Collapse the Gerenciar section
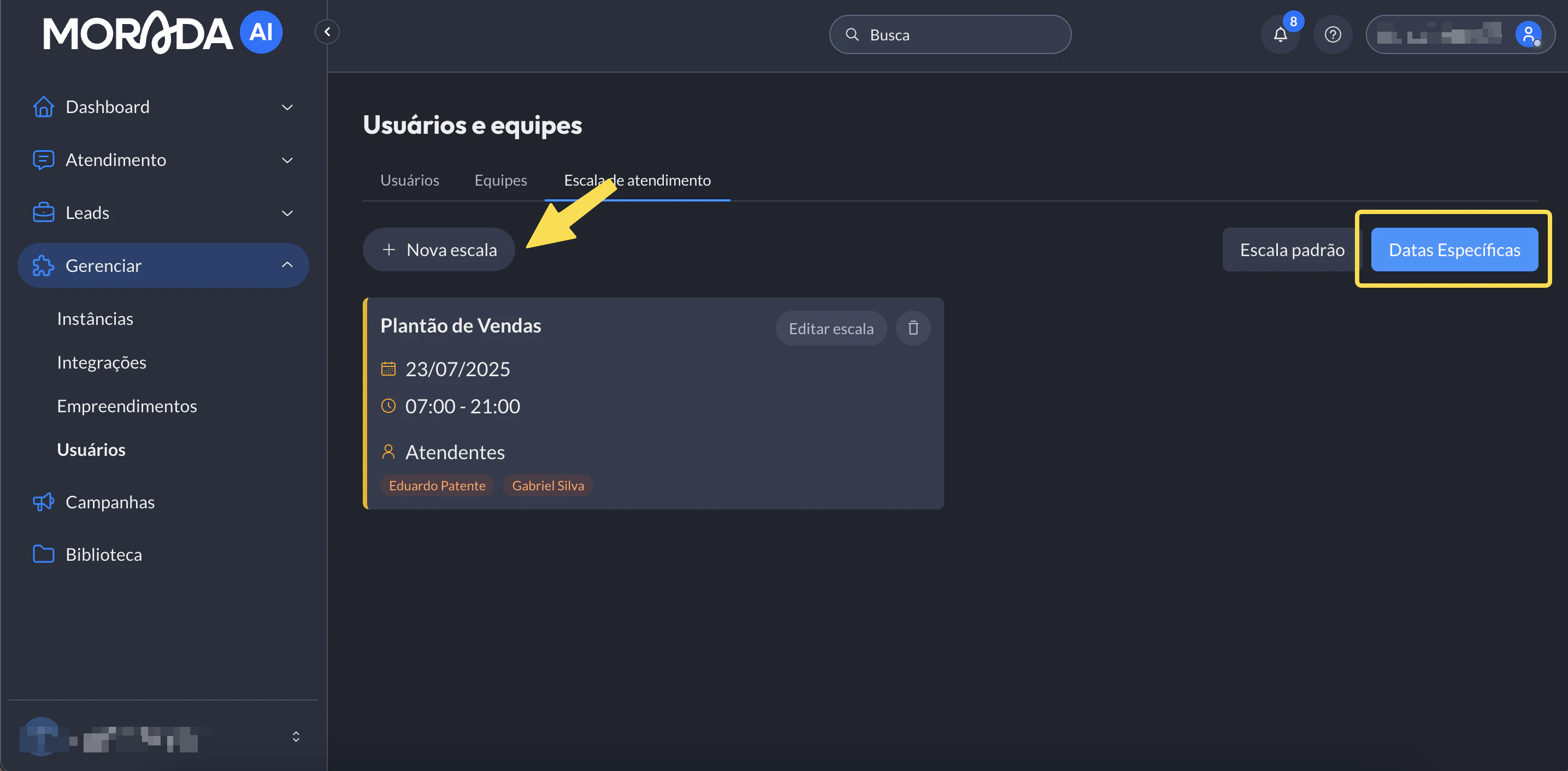Screen dimensions: 1568x771 pyautogui.click(x=287, y=265)
